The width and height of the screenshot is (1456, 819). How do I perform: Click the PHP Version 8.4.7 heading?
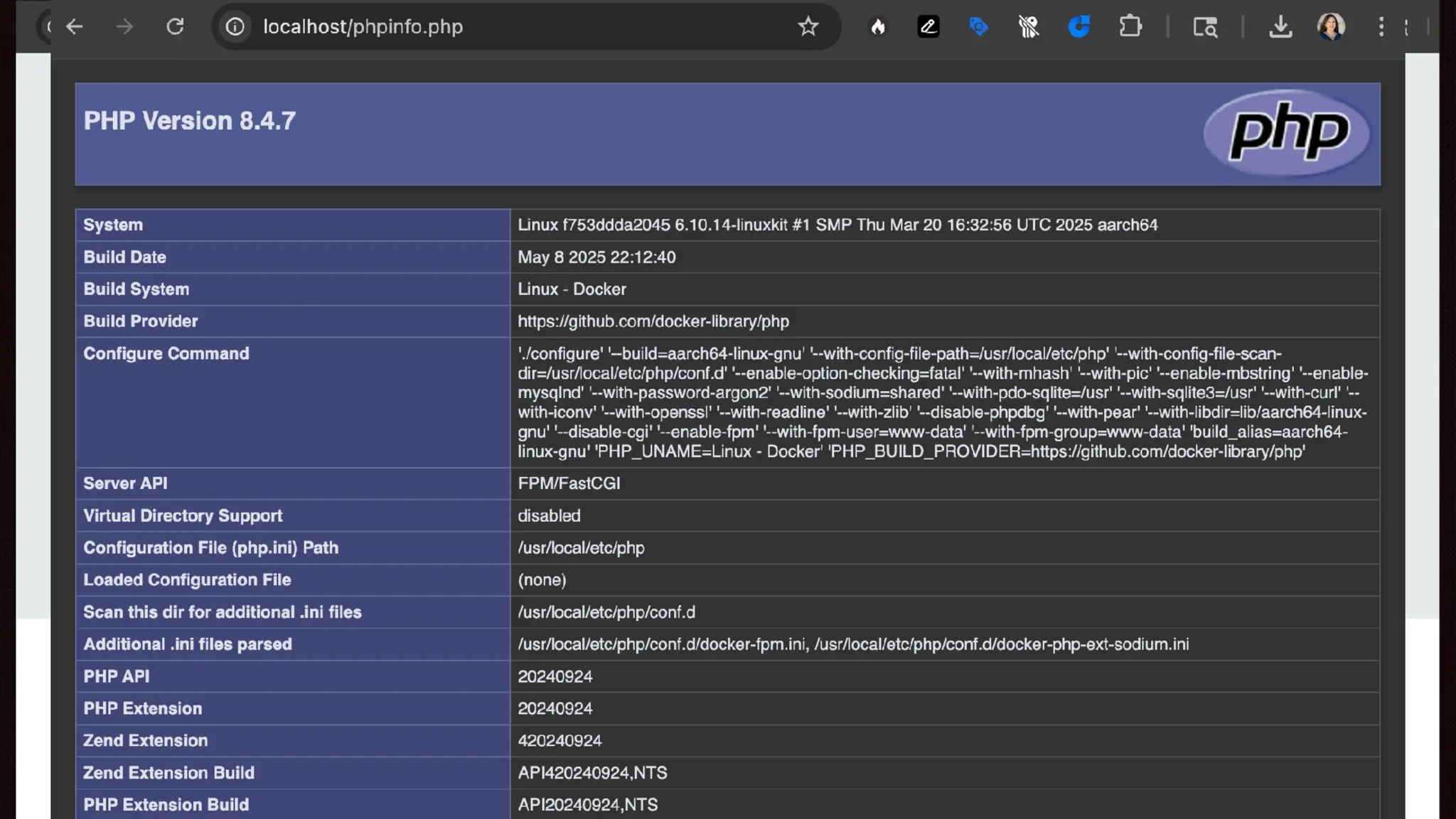(189, 121)
